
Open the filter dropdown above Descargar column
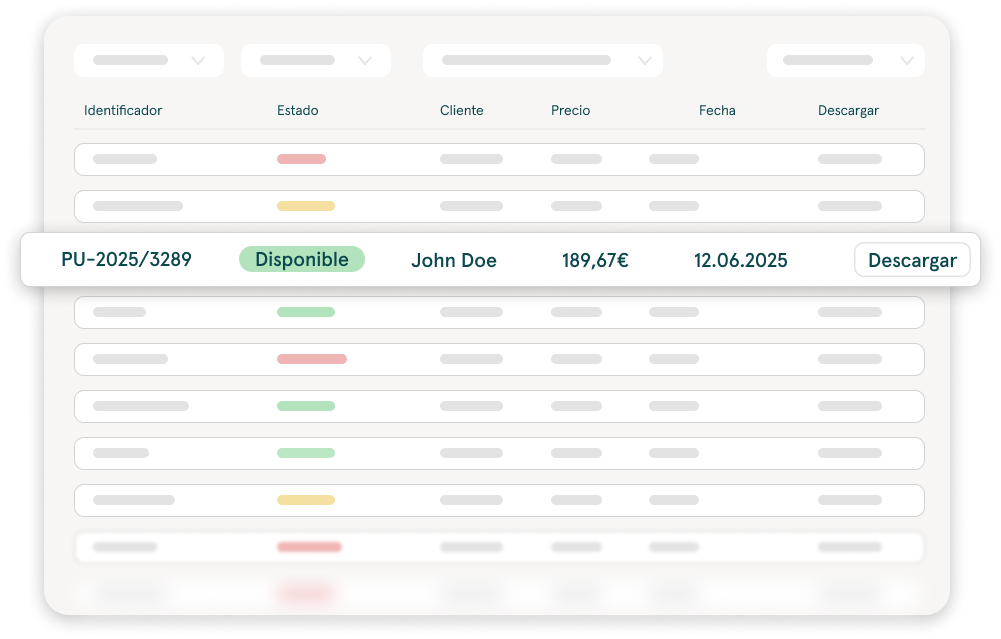tap(846, 61)
